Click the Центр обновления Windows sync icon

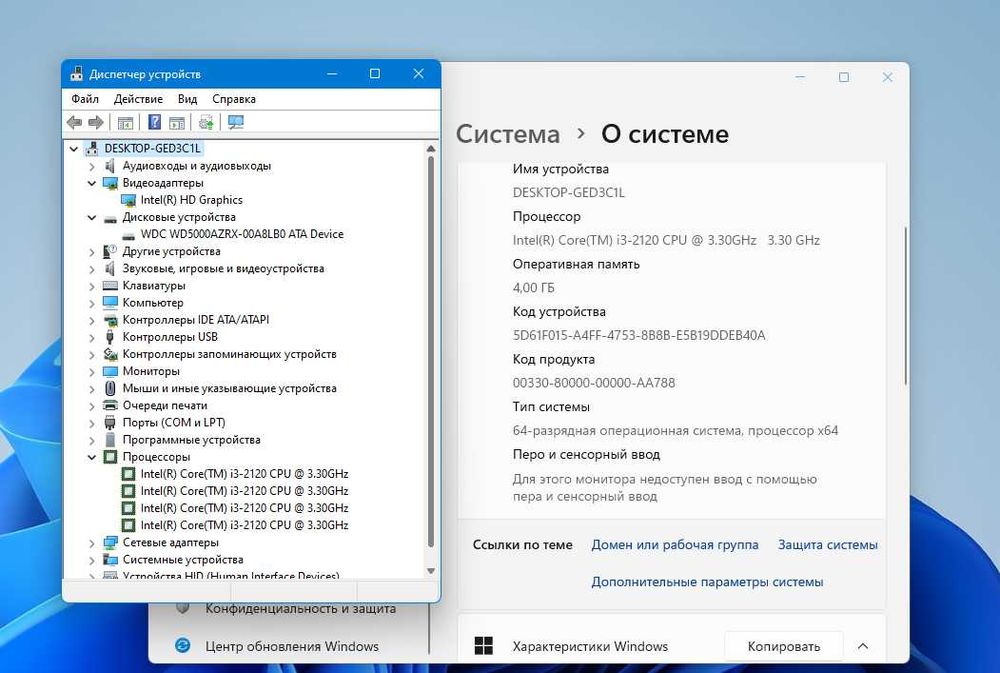(182, 645)
